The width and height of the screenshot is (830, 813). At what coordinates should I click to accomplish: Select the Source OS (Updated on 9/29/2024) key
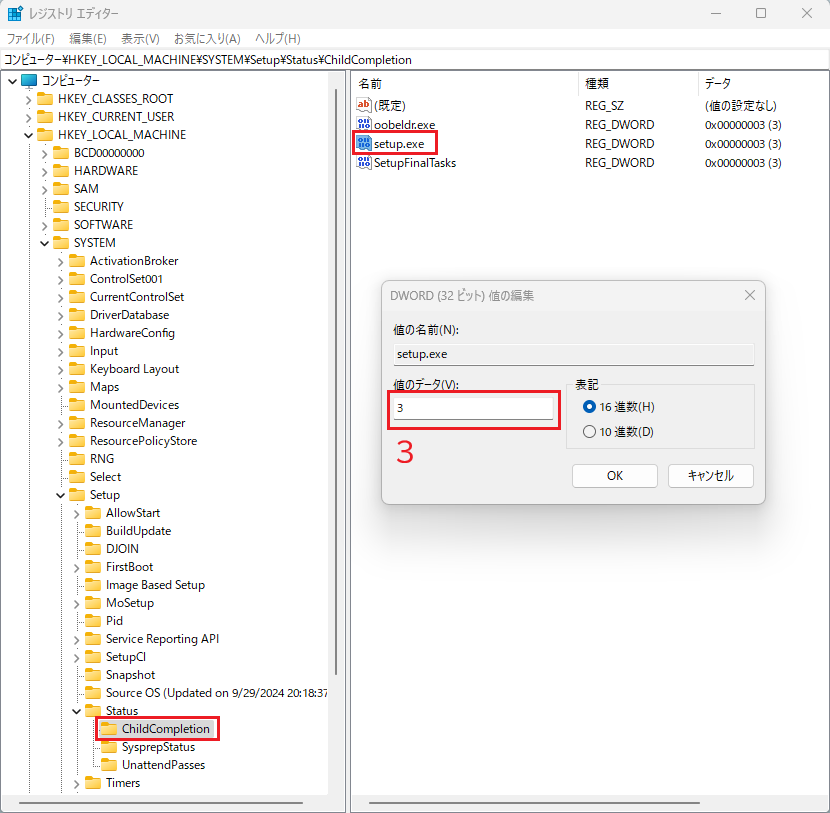(216, 693)
